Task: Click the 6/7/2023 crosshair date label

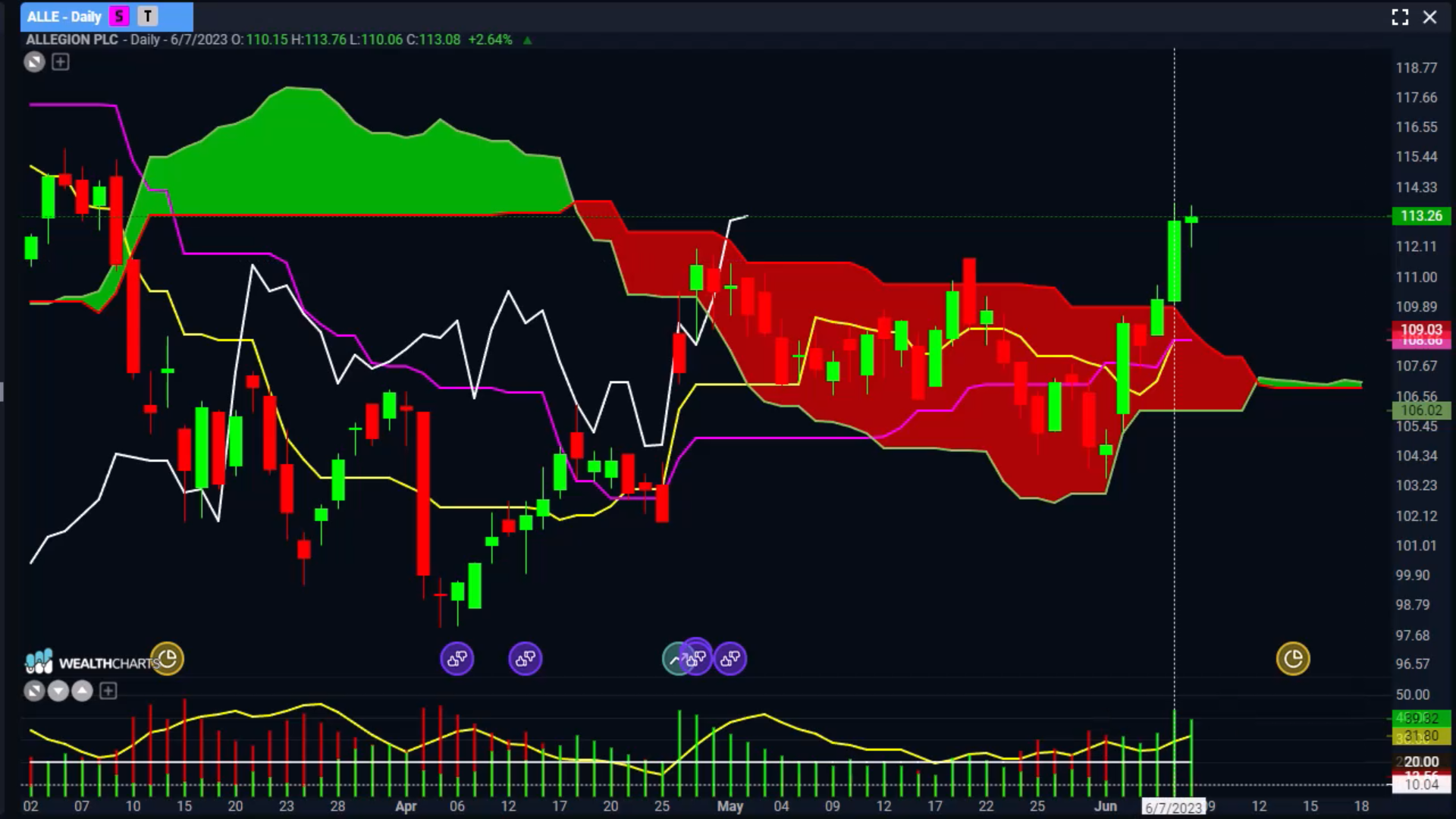Action: [x=1173, y=808]
